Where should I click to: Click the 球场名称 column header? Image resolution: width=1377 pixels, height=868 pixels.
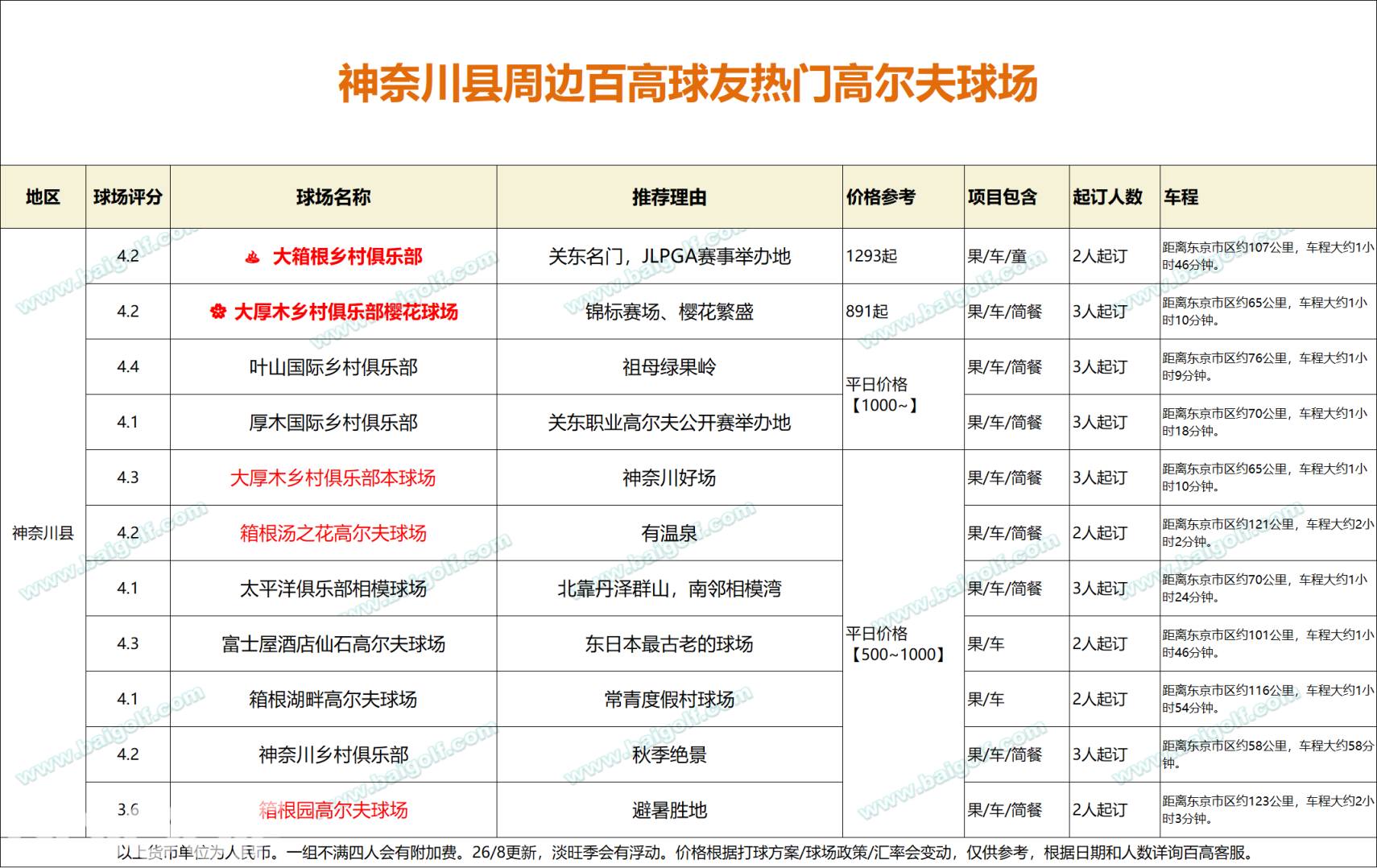point(333,197)
